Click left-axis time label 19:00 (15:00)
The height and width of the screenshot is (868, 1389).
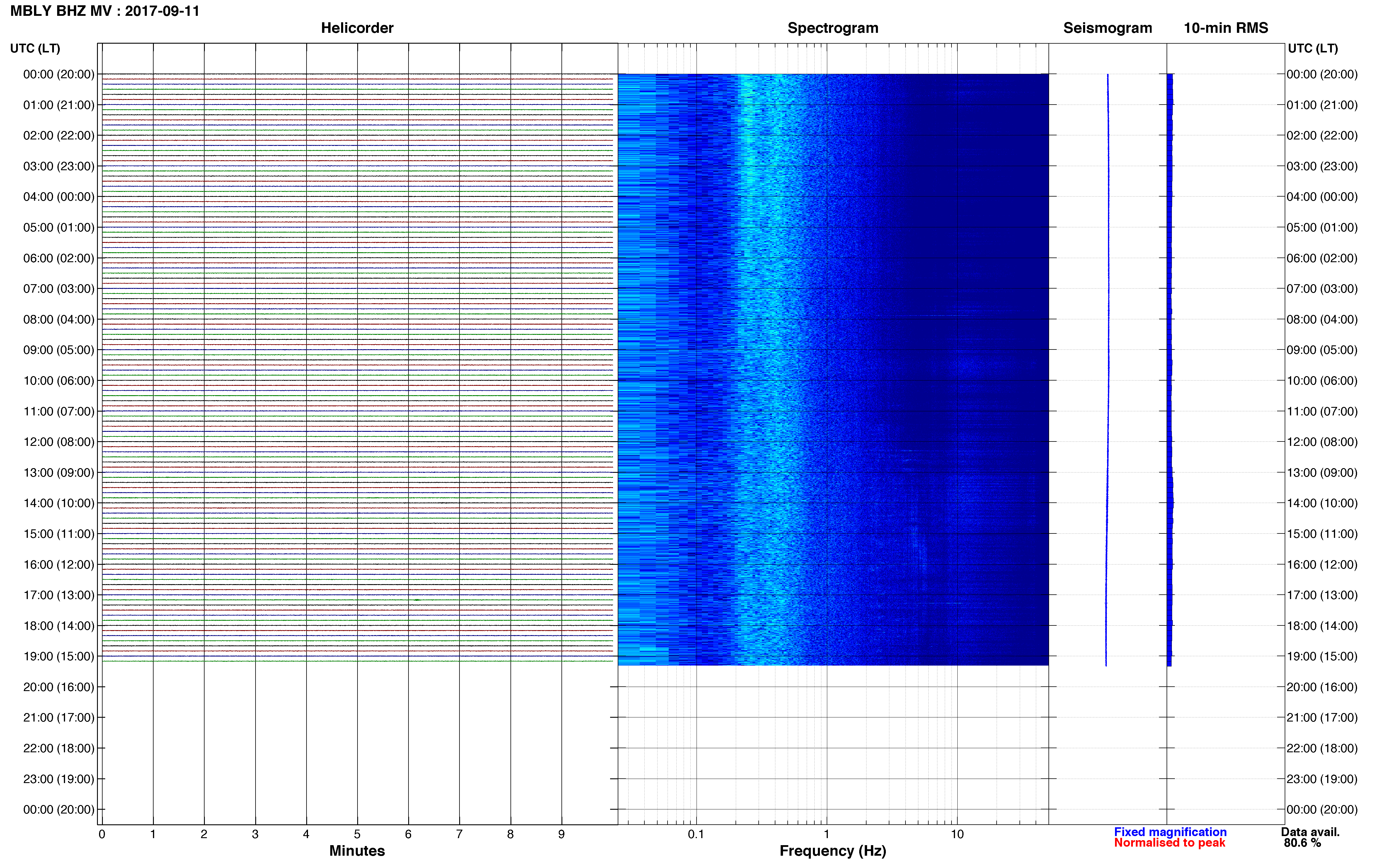pyautogui.click(x=59, y=656)
